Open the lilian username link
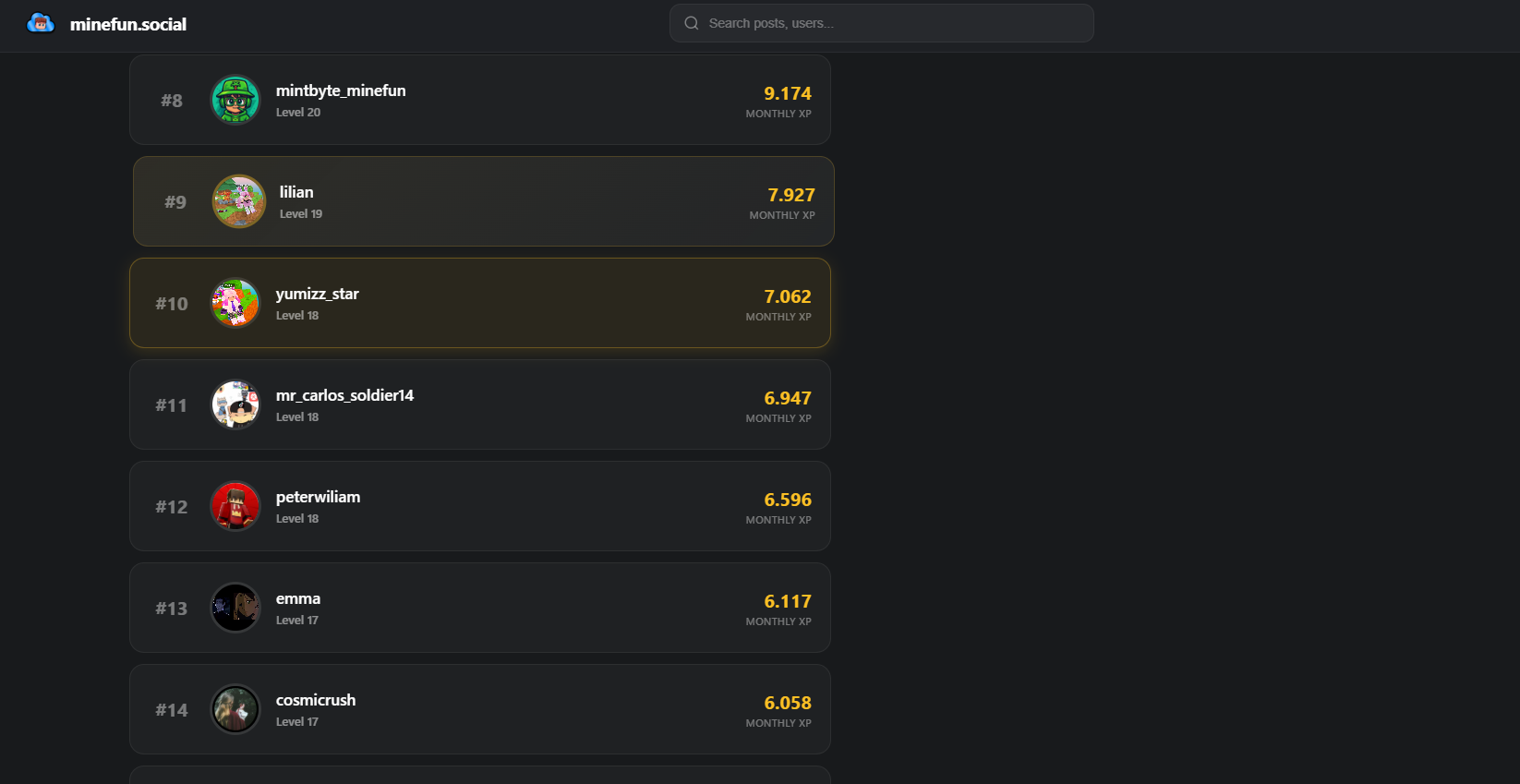The width and height of the screenshot is (1520, 784). coord(296,192)
